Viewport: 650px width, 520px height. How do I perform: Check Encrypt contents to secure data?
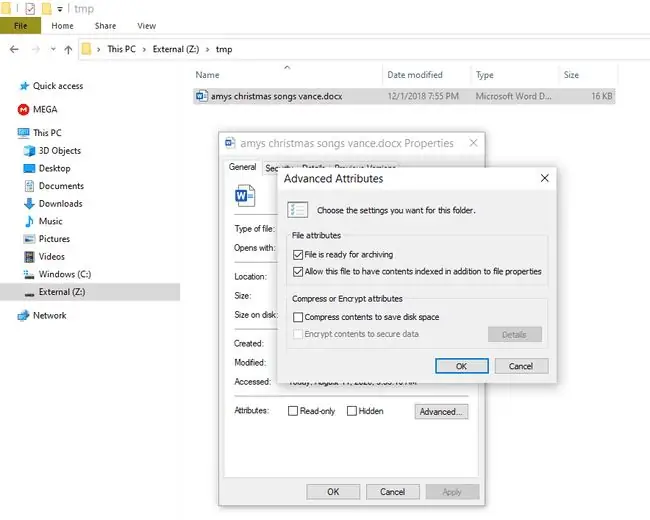tap(298, 334)
